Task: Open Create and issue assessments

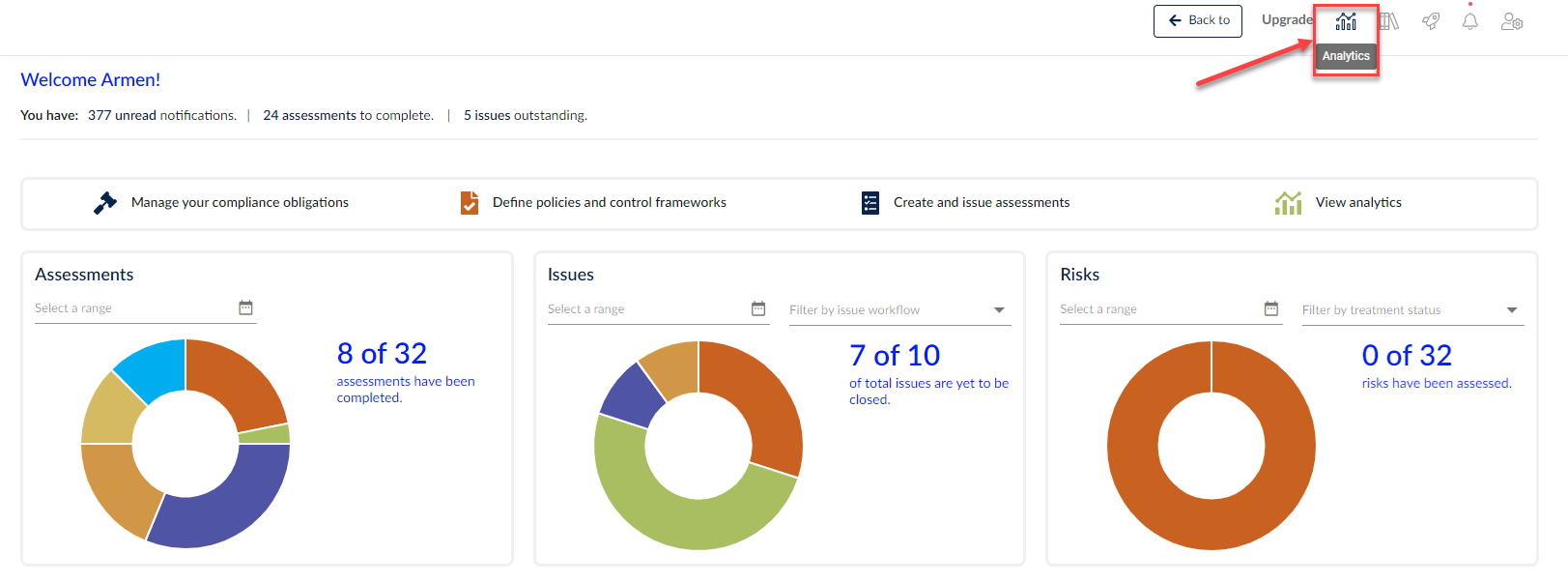Action: click(x=981, y=203)
